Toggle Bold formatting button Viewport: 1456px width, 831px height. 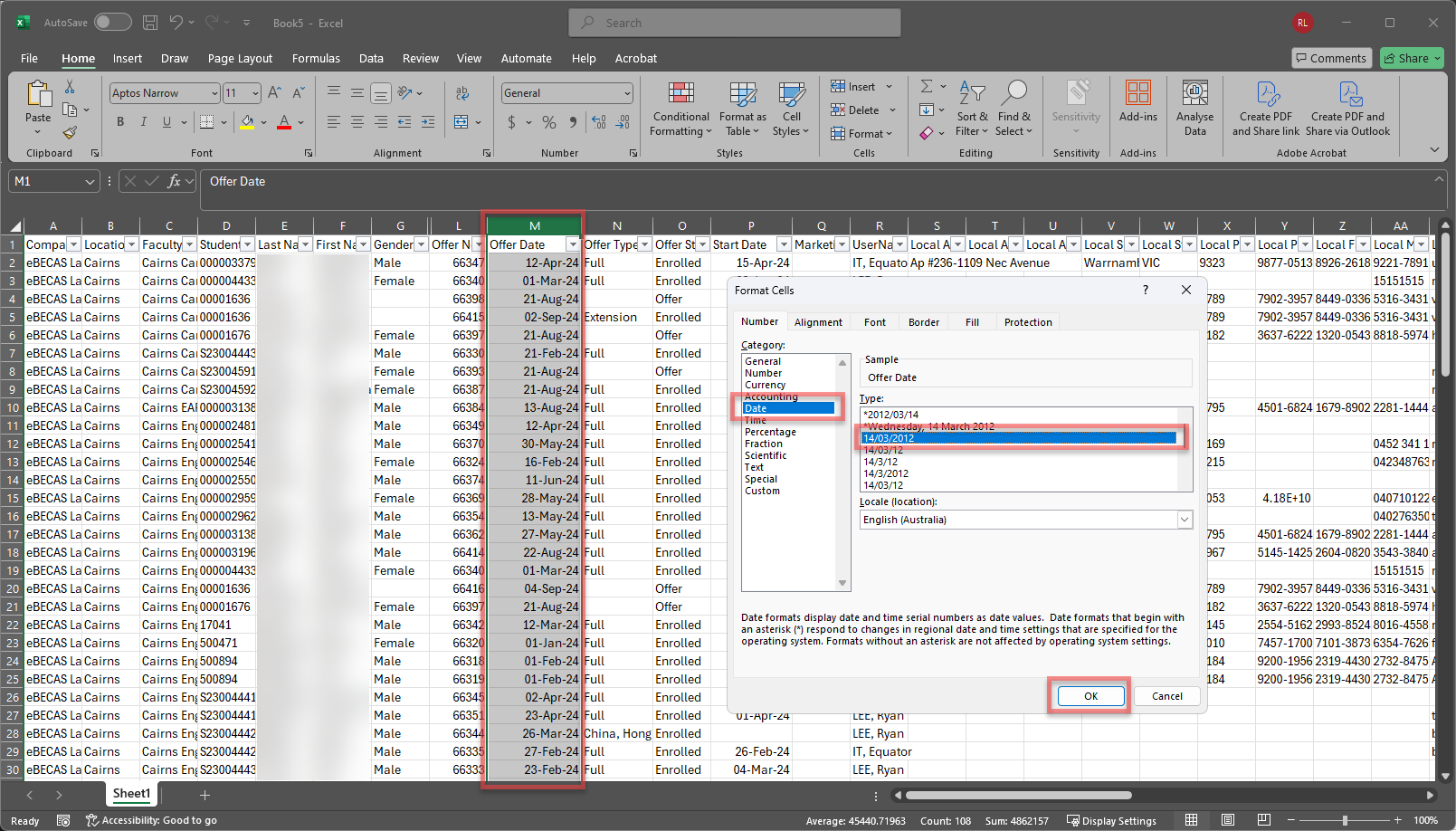[120, 122]
